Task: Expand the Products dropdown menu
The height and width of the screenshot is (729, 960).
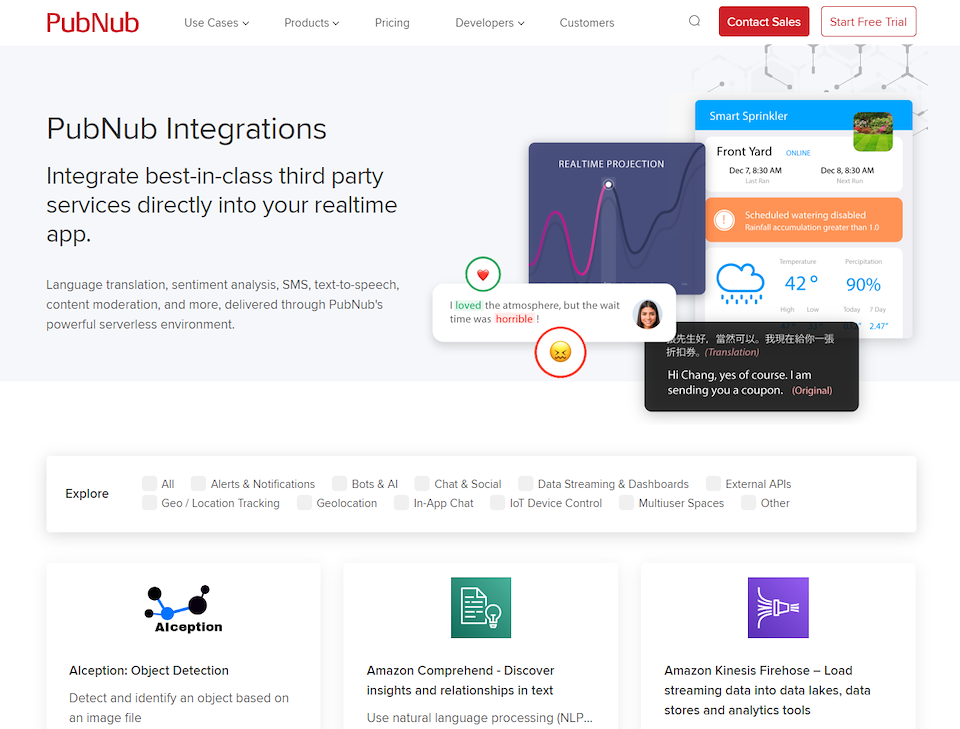Action: tap(311, 23)
